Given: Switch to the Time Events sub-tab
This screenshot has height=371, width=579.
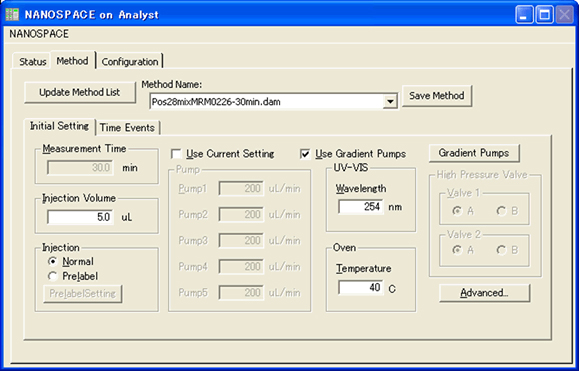Looking at the screenshot, I should (x=127, y=128).
